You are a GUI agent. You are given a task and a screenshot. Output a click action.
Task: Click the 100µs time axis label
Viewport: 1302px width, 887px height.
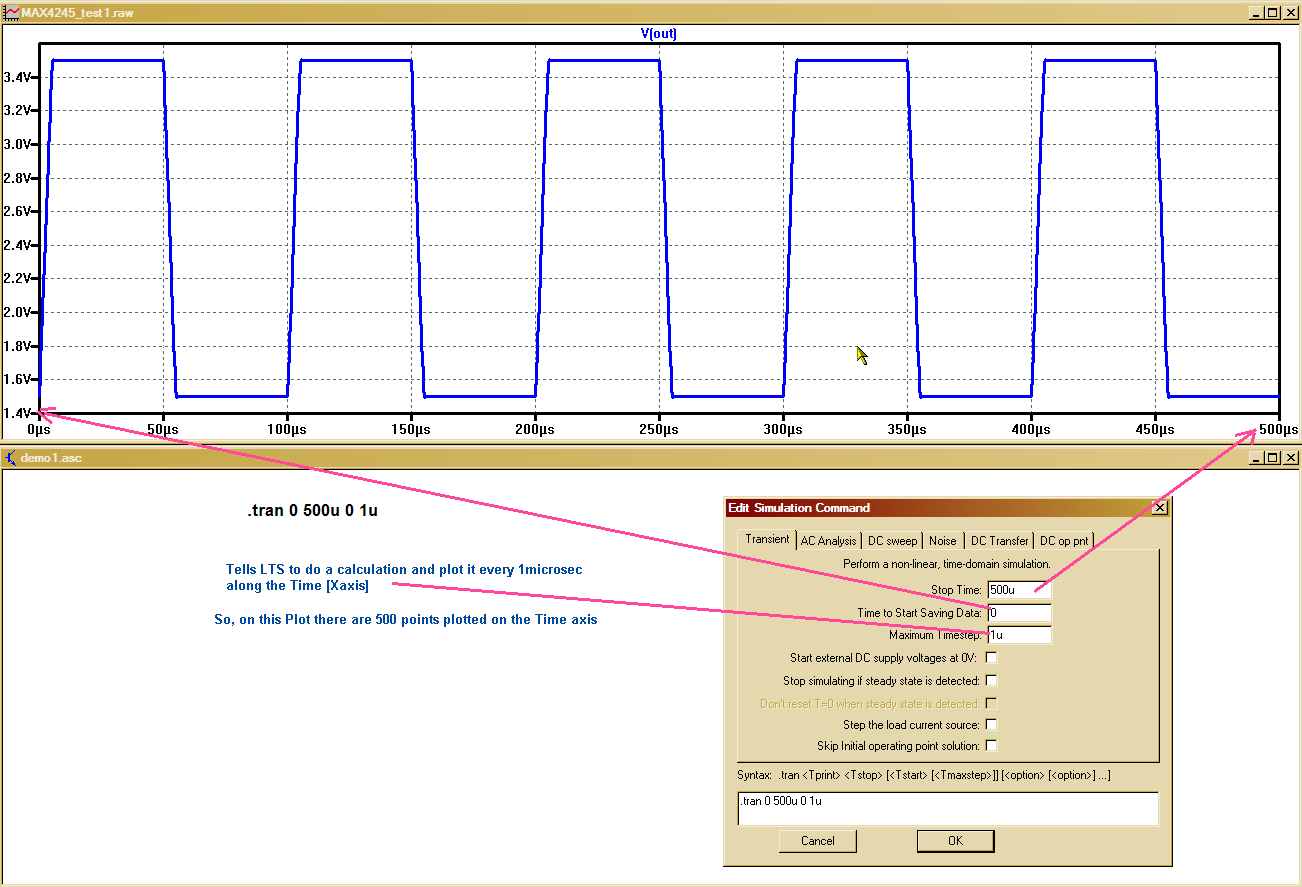pyautogui.click(x=287, y=429)
